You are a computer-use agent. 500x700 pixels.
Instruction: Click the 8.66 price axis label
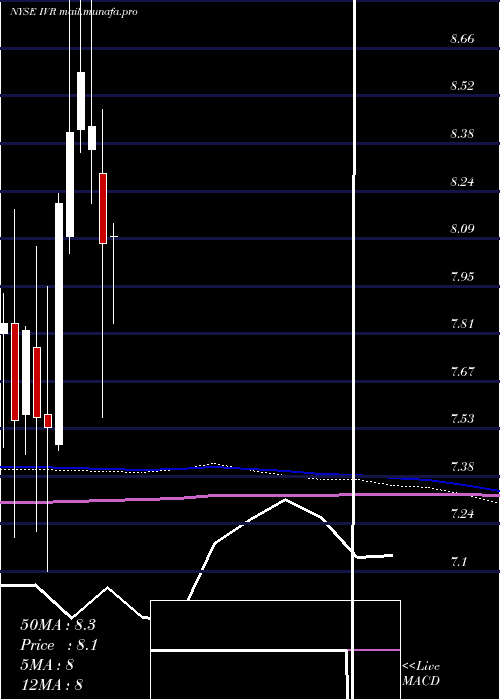tap(462, 39)
